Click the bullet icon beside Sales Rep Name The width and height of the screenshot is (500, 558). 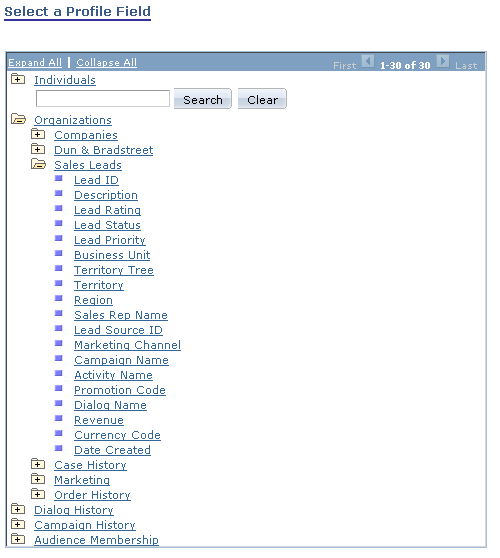59,313
